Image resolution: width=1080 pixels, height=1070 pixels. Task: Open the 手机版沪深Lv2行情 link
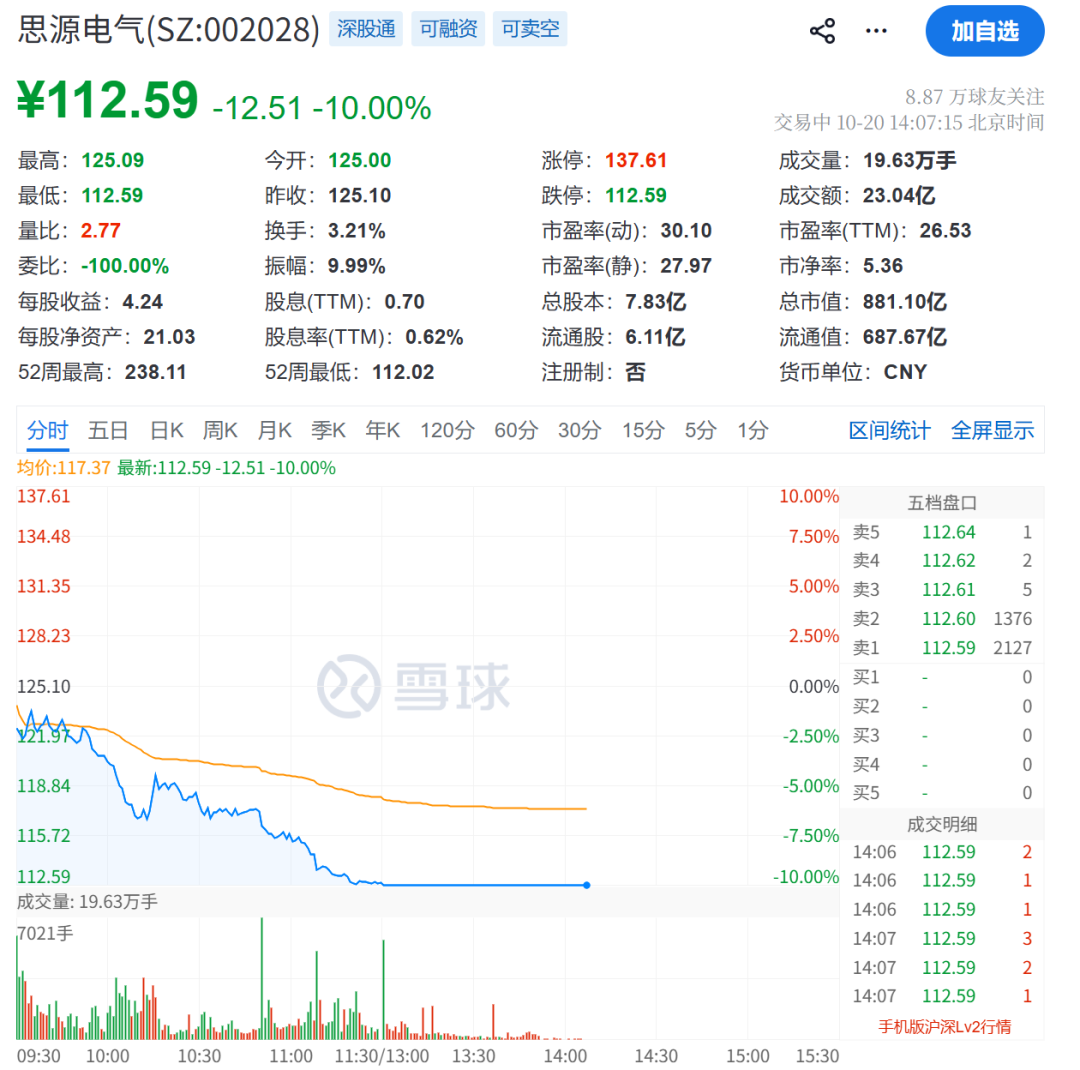944,1027
